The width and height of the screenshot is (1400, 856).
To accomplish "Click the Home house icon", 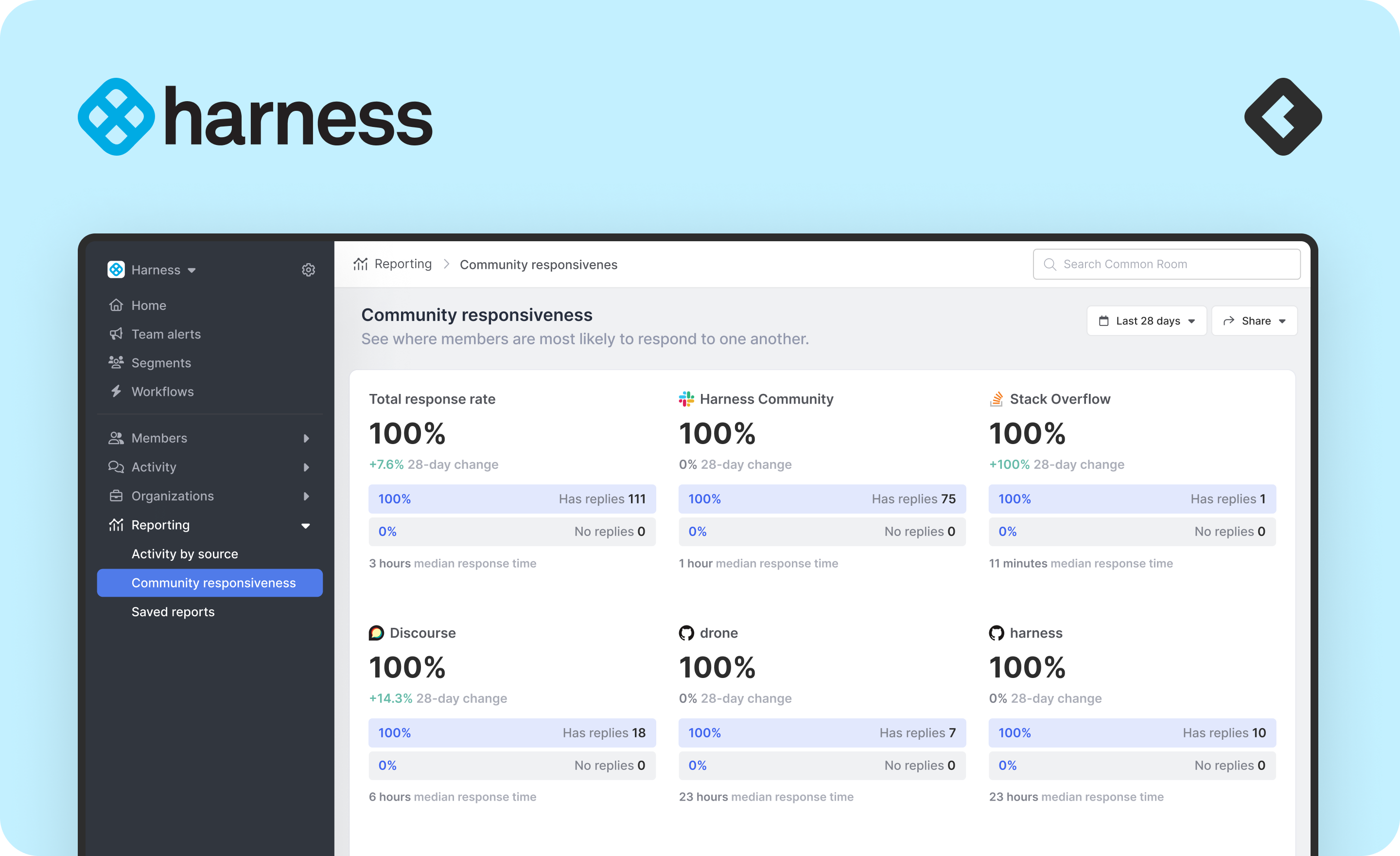I will click(x=116, y=305).
